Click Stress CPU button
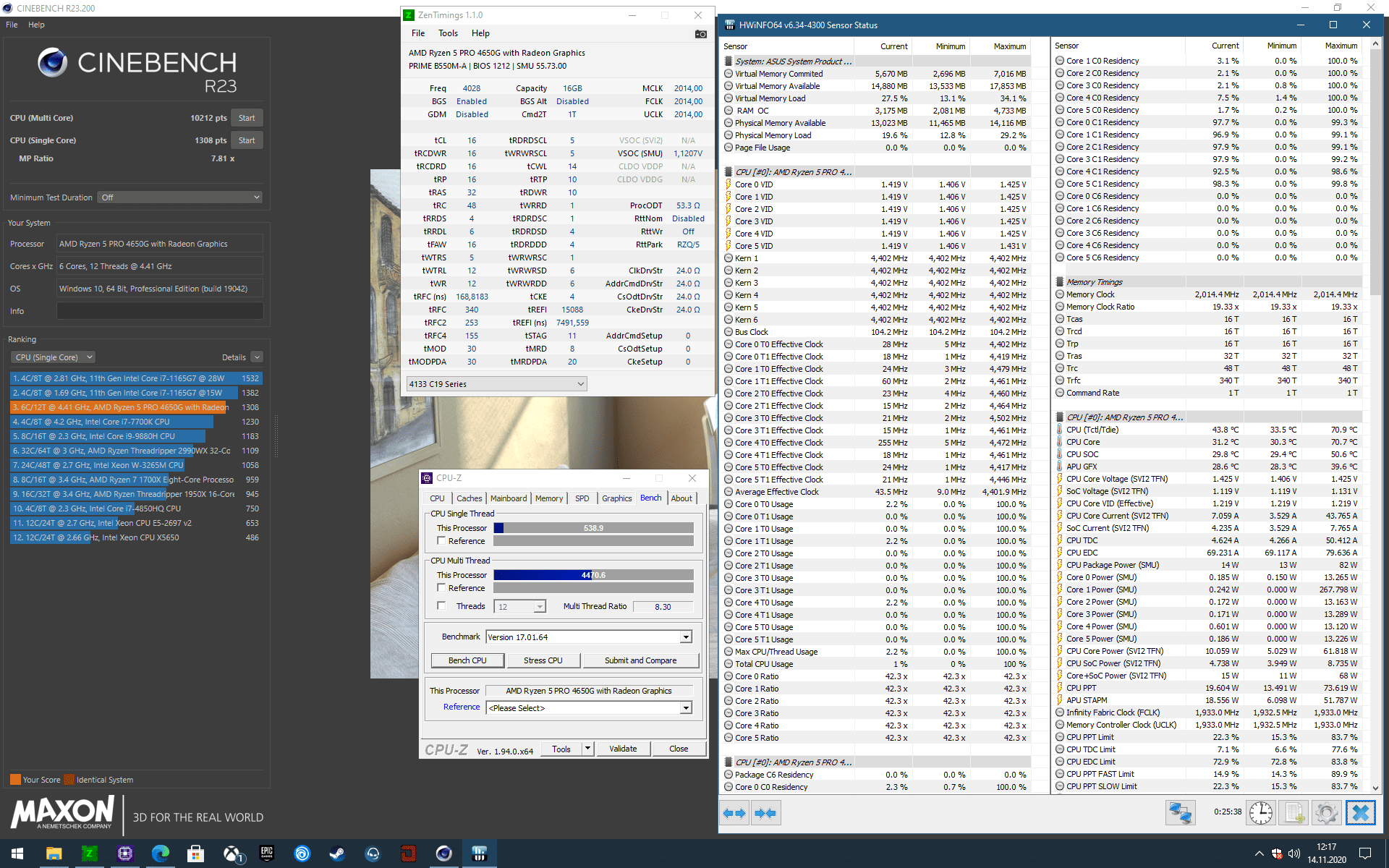Screen dimensions: 1389x868 pos(543,660)
